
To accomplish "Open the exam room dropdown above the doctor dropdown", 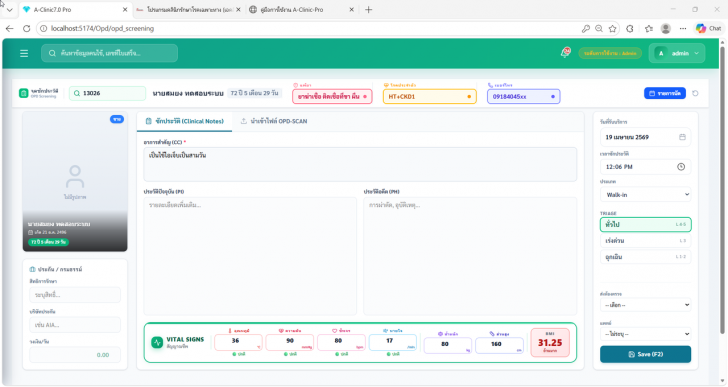I will [x=645, y=305].
